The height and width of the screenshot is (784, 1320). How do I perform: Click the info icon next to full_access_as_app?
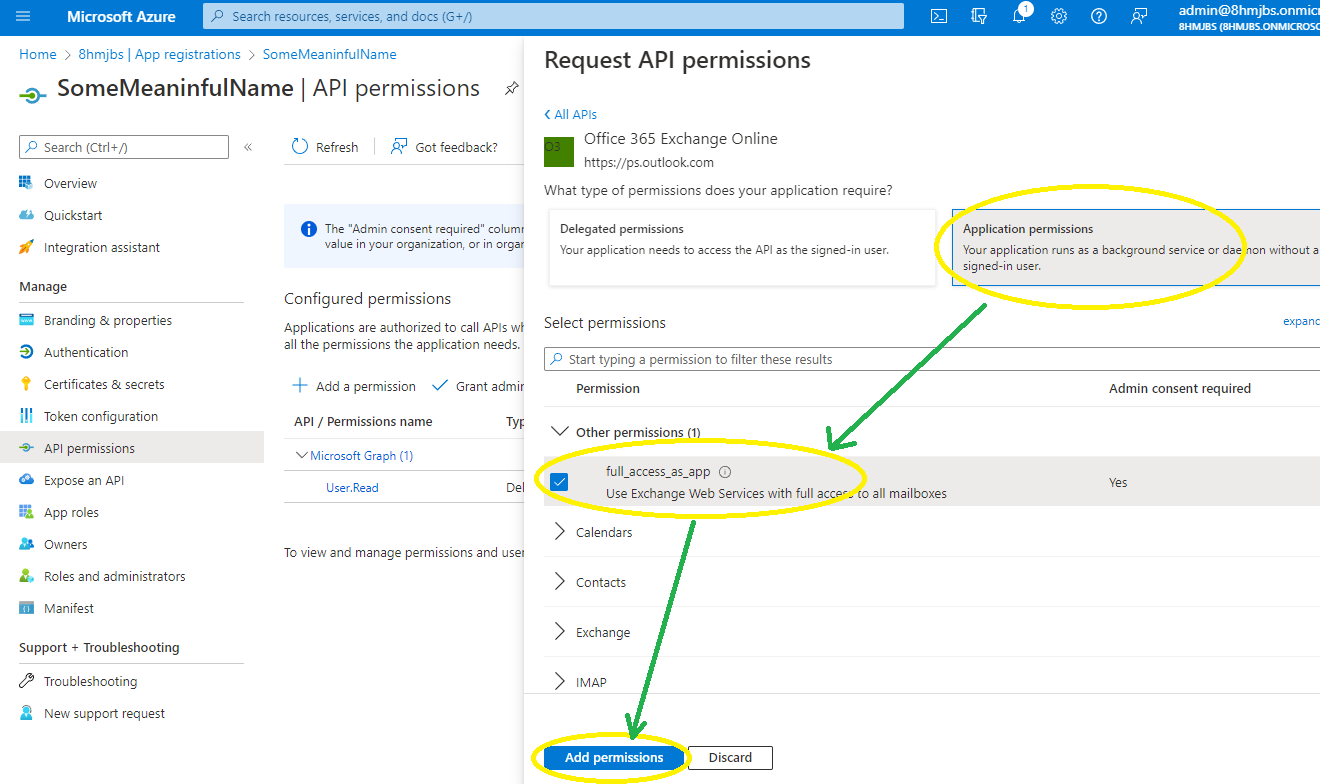pyautogui.click(x=725, y=472)
